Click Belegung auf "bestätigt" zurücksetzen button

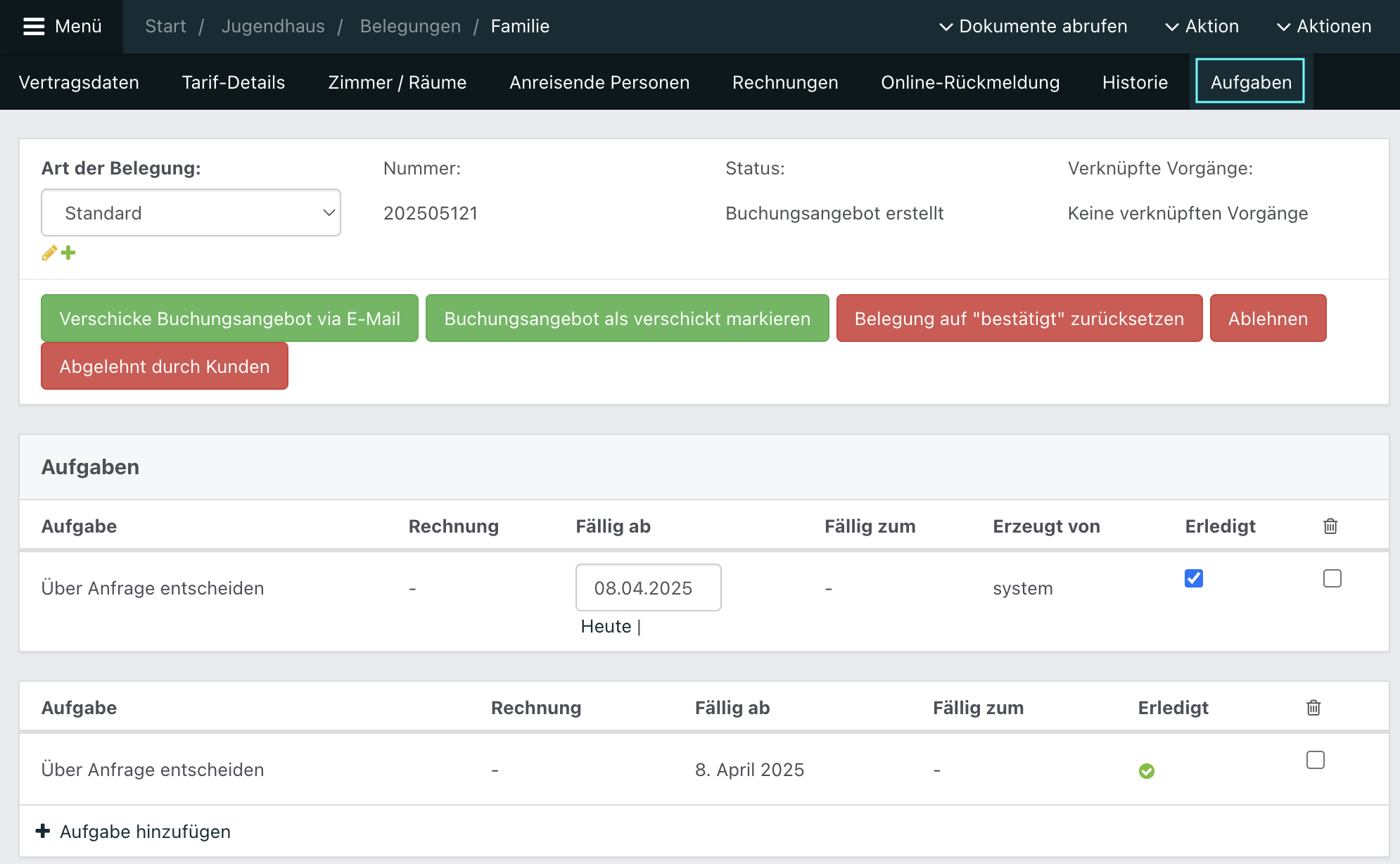click(x=1019, y=318)
